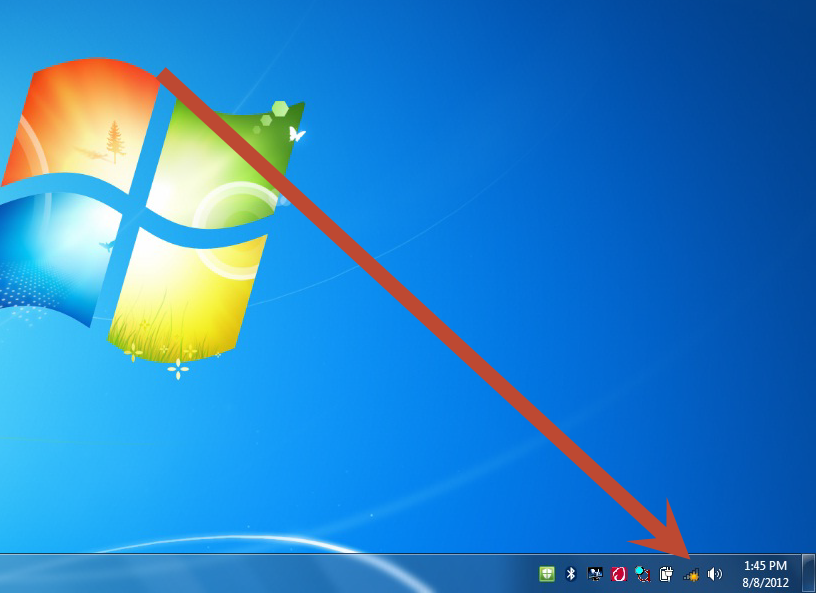Click the monitor display tray icon
The image size is (816, 593).
coord(595,574)
